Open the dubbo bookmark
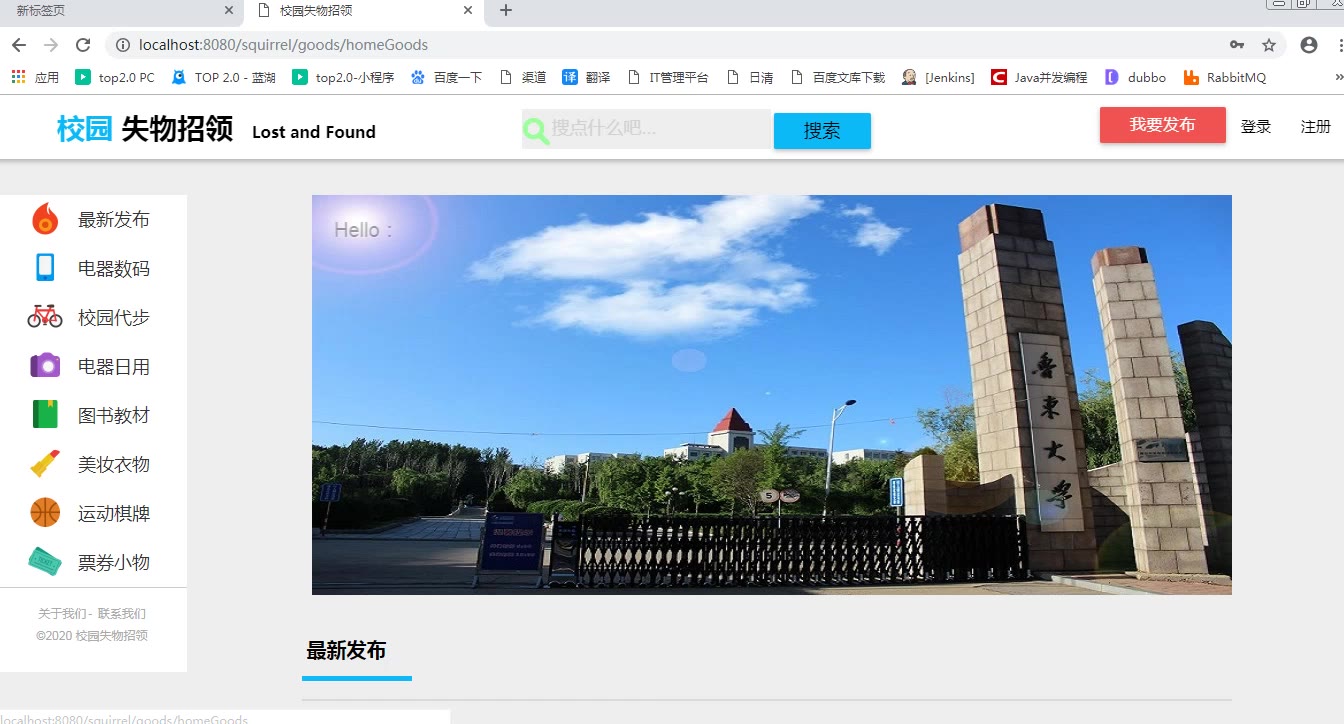 tap(1135, 77)
